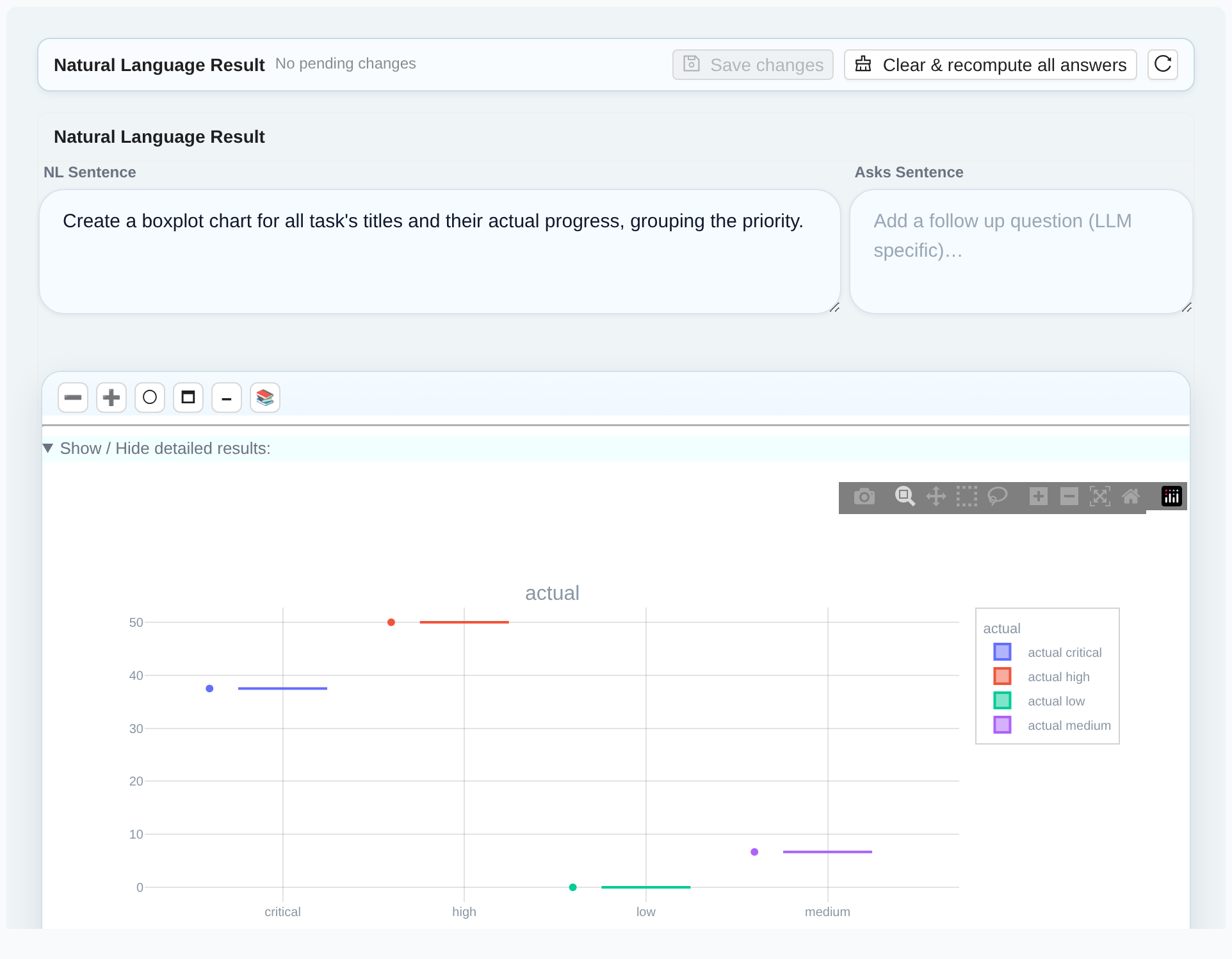
Task: Click the green outlier point for low
Action: pyautogui.click(x=573, y=887)
